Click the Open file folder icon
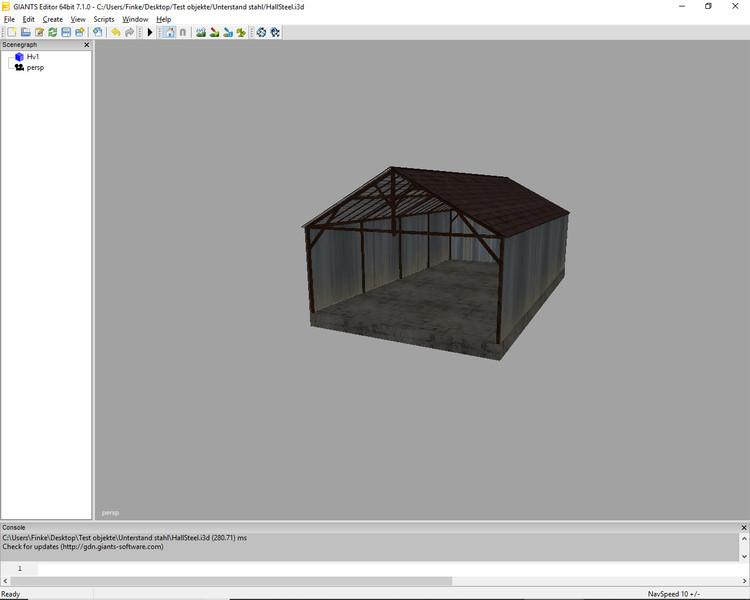This screenshot has height=600, width=750. click(25, 32)
